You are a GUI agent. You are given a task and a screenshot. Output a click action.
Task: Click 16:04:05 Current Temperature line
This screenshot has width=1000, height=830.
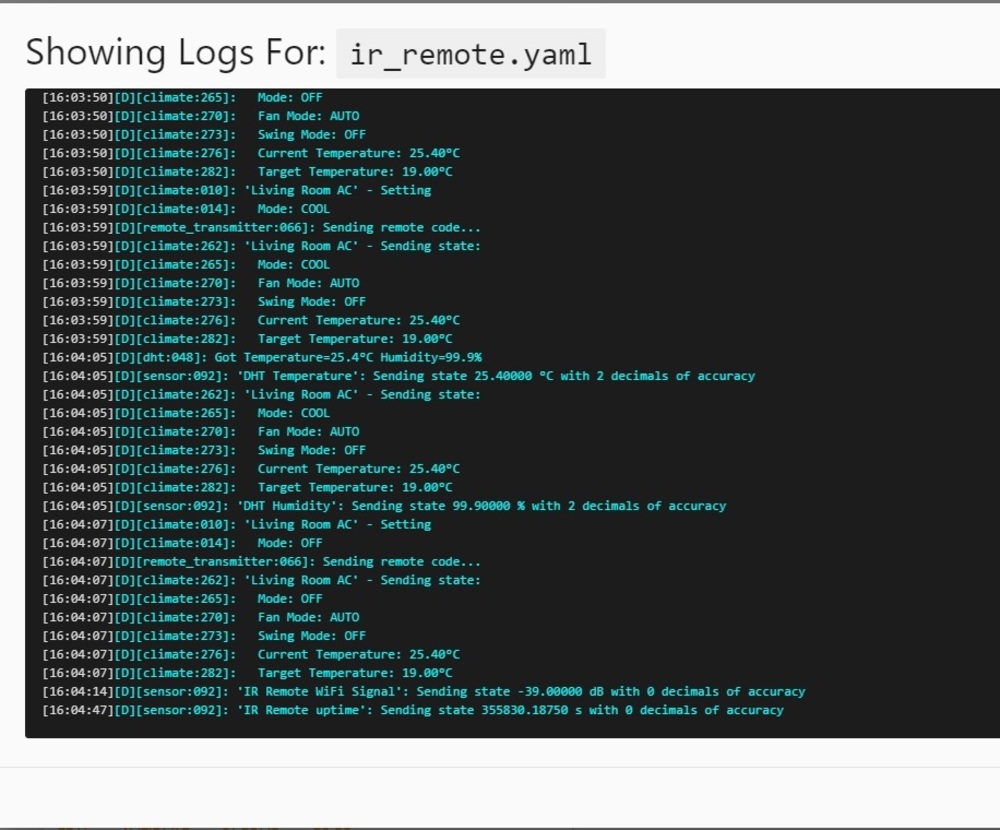[251, 468]
